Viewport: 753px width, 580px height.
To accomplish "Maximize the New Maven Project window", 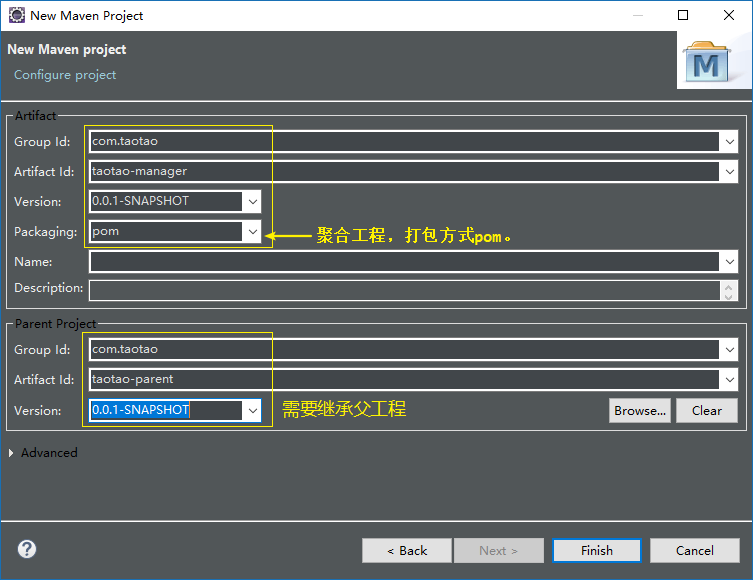I will click(682, 15).
